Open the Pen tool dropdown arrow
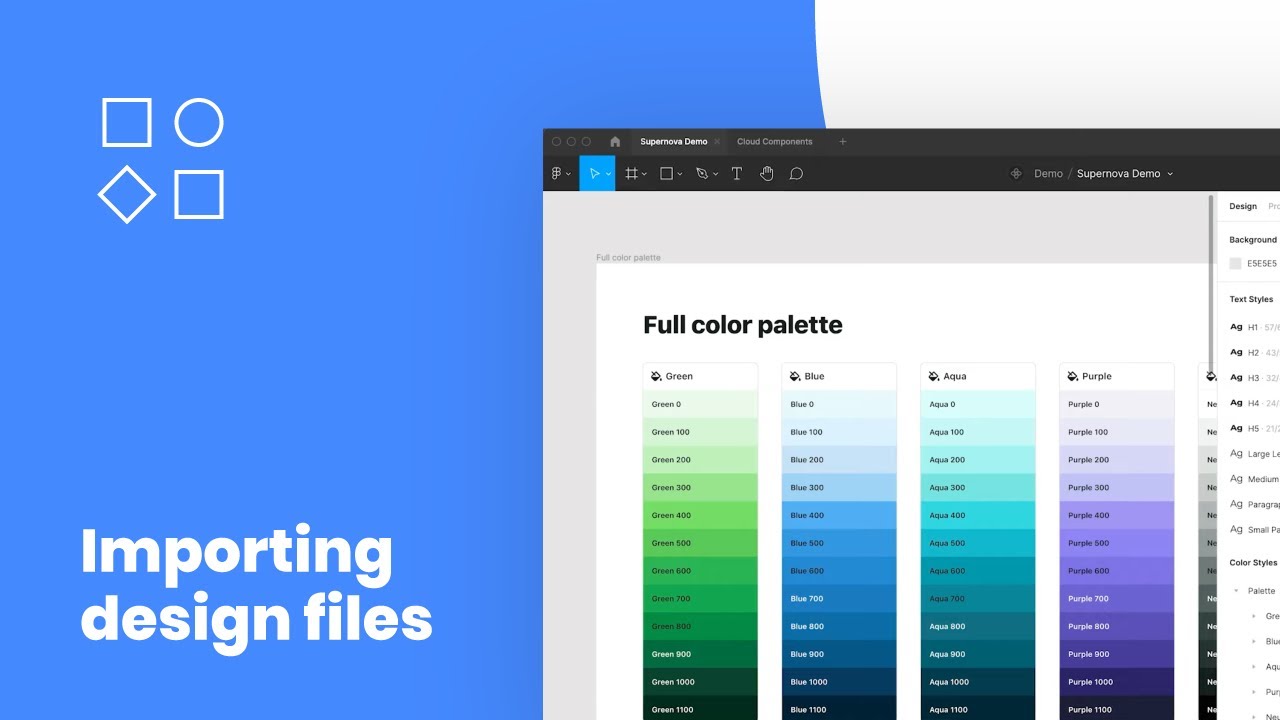 [715, 174]
